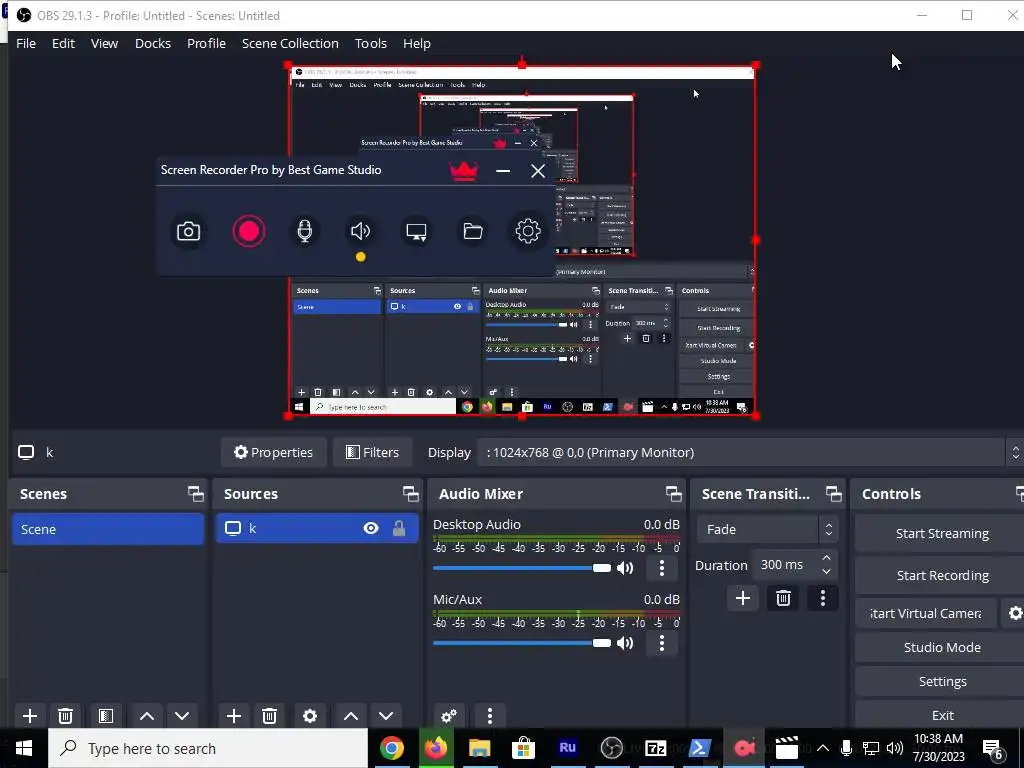Open source properties gear in Sources
Screen dimensions: 1024x768
pyautogui.click(x=310, y=716)
